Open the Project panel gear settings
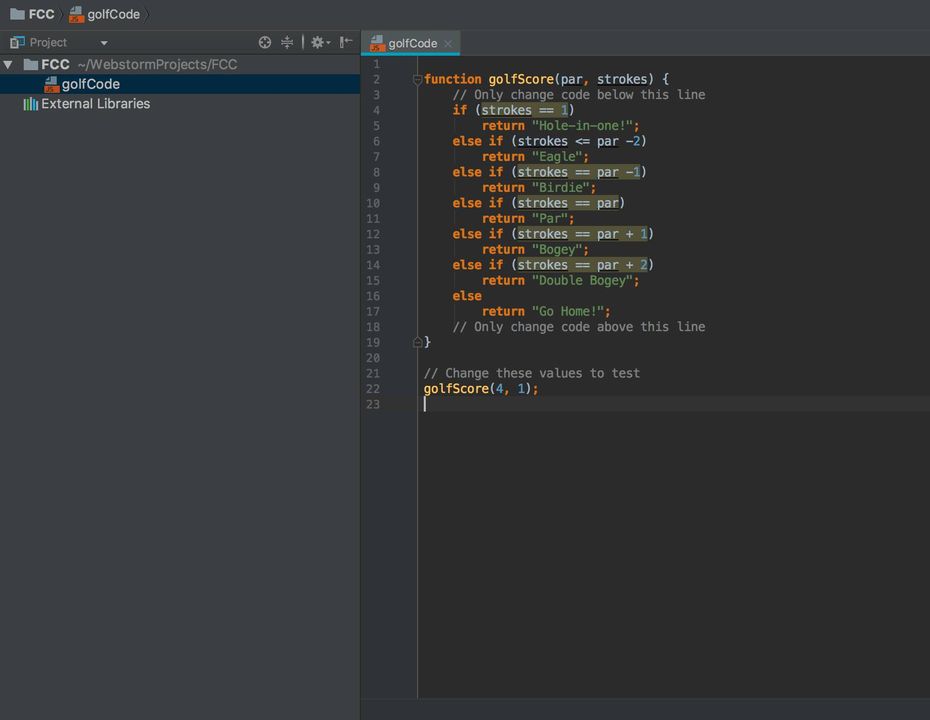The height and width of the screenshot is (720, 930). point(317,42)
